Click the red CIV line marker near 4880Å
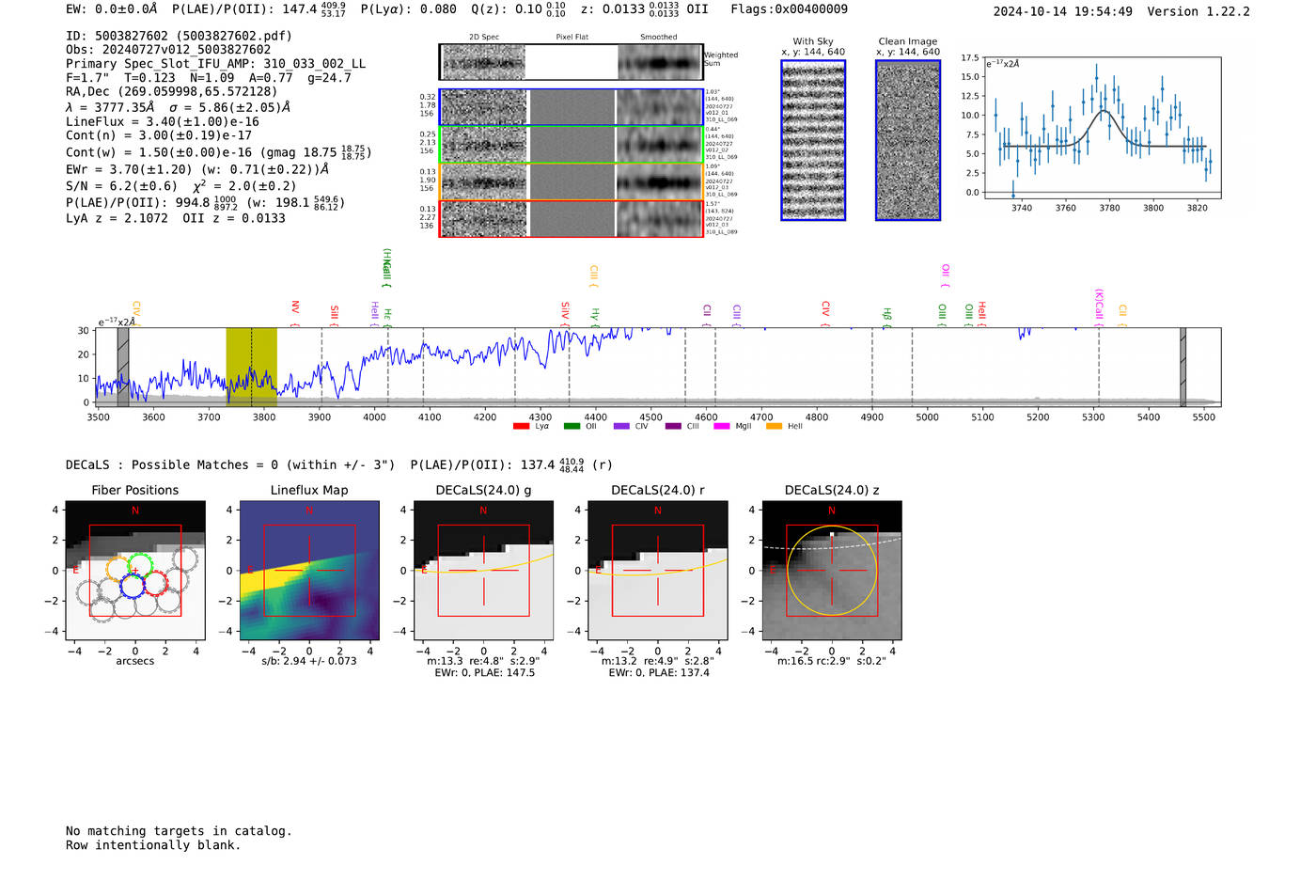Image resolution: width=1316 pixels, height=896 pixels. click(825, 313)
